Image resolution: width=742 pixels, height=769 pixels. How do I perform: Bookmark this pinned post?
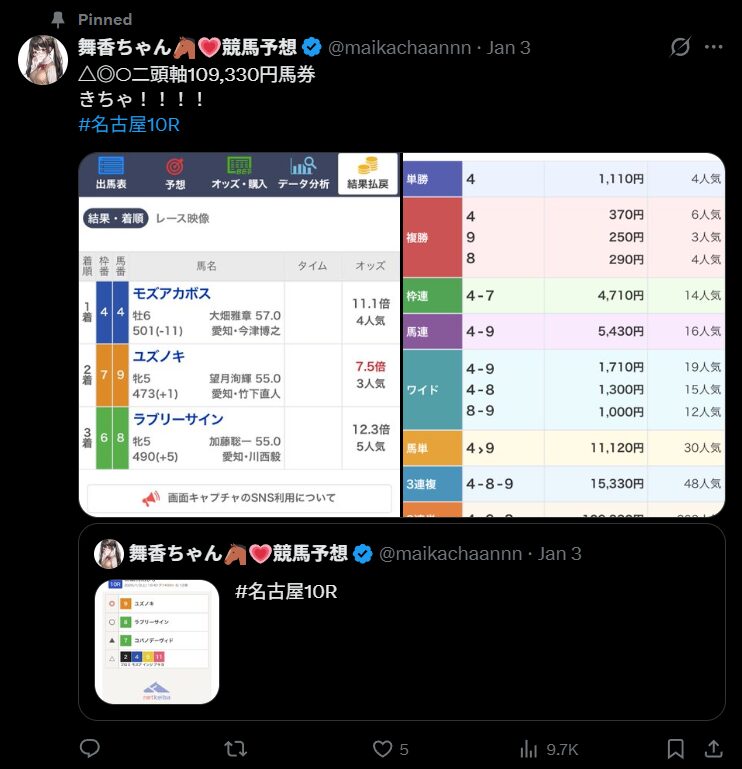pos(675,749)
